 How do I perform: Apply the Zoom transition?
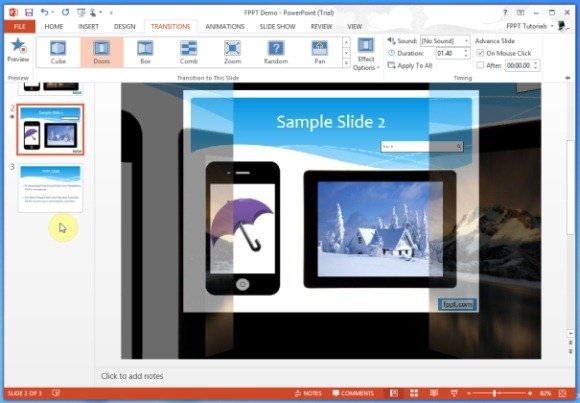[232, 52]
